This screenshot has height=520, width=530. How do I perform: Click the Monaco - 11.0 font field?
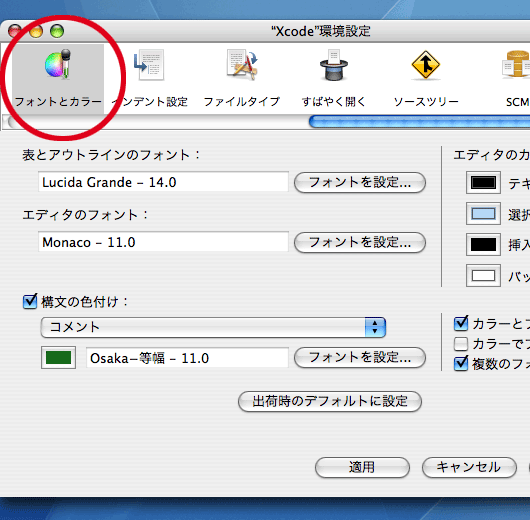pos(163,242)
